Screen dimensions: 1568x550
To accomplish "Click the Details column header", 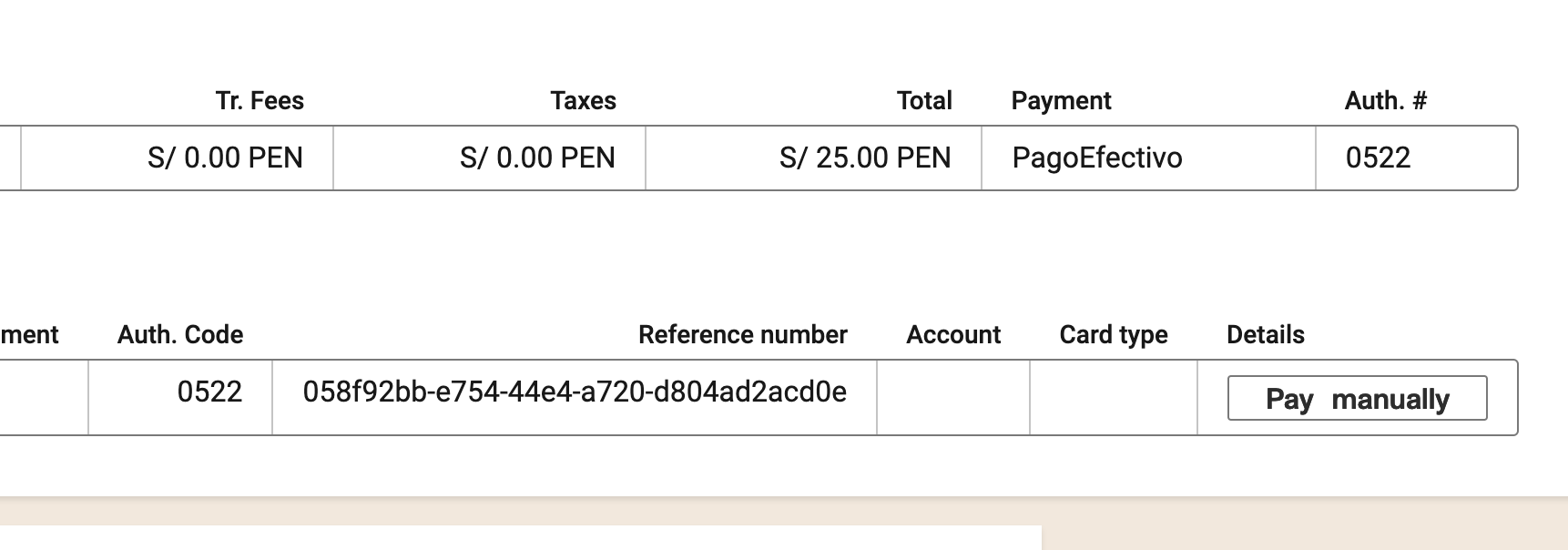I will (1266, 334).
